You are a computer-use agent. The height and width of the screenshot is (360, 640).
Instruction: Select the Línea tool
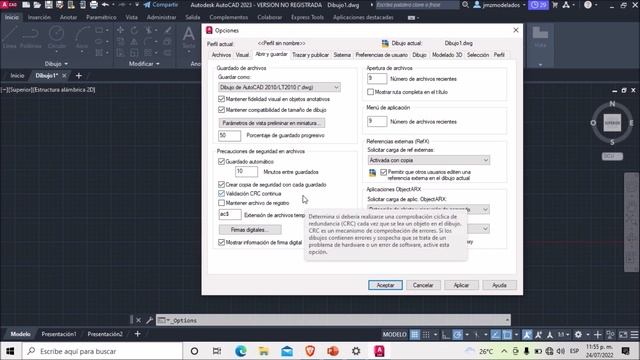(9, 38)
